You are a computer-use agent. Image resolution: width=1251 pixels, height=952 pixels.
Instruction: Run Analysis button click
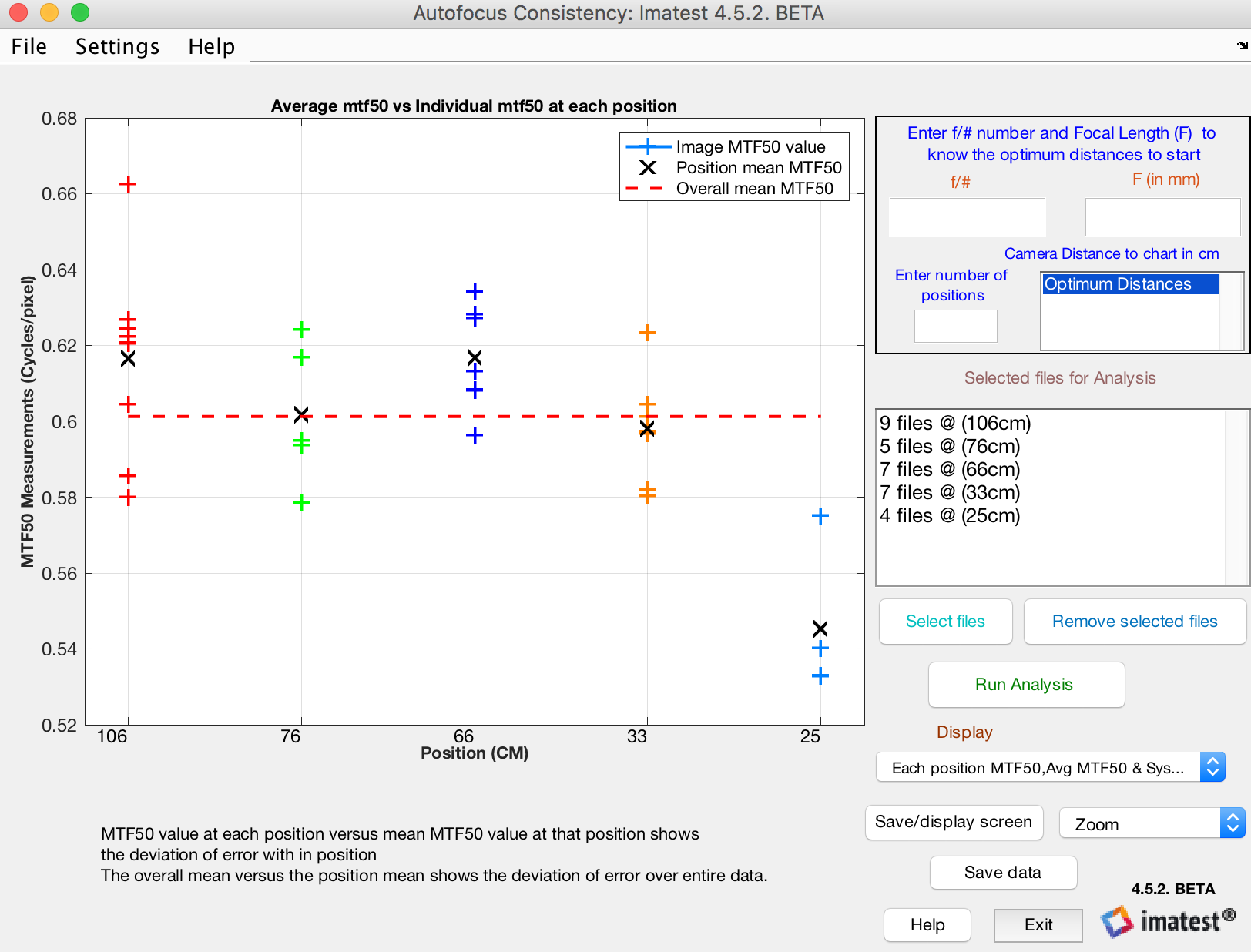1026,685
